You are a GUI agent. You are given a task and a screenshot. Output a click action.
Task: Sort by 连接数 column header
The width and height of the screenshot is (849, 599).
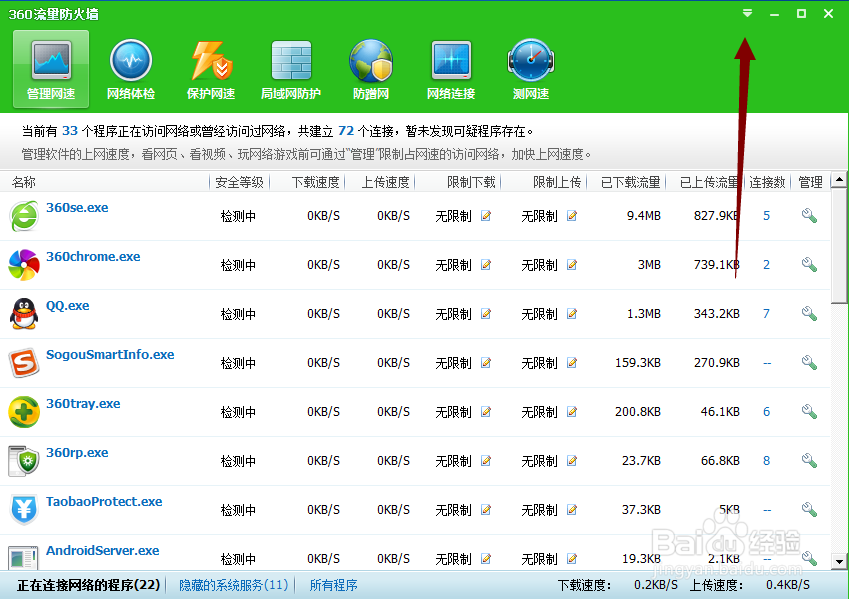767,183
